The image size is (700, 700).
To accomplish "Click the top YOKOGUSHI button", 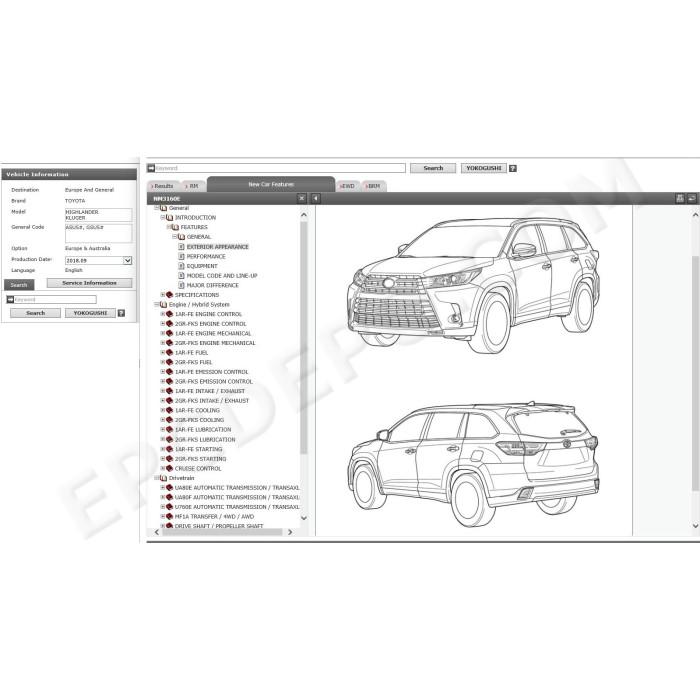I will coord(483,168).
